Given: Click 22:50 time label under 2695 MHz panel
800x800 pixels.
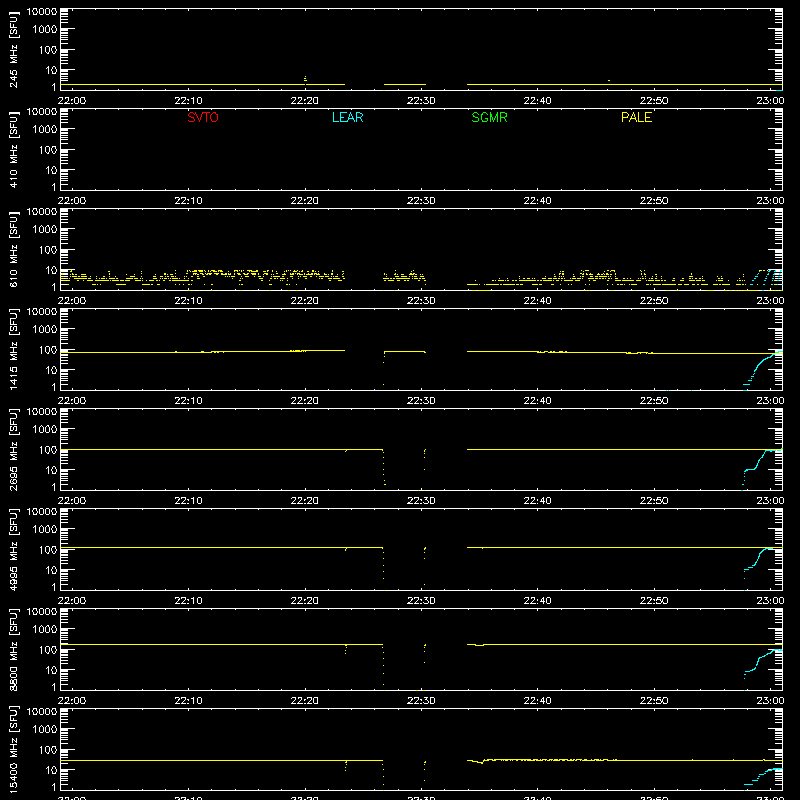Looking at the screenshot, I should [x=654, y=501].
